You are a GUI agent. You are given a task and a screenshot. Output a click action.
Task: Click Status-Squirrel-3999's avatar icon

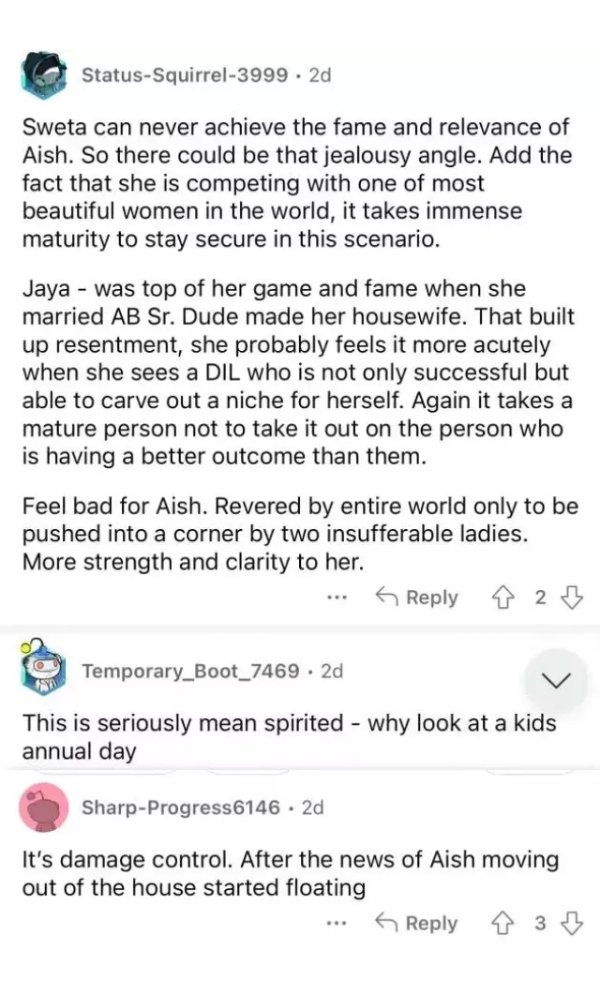[x=46, y=75]
